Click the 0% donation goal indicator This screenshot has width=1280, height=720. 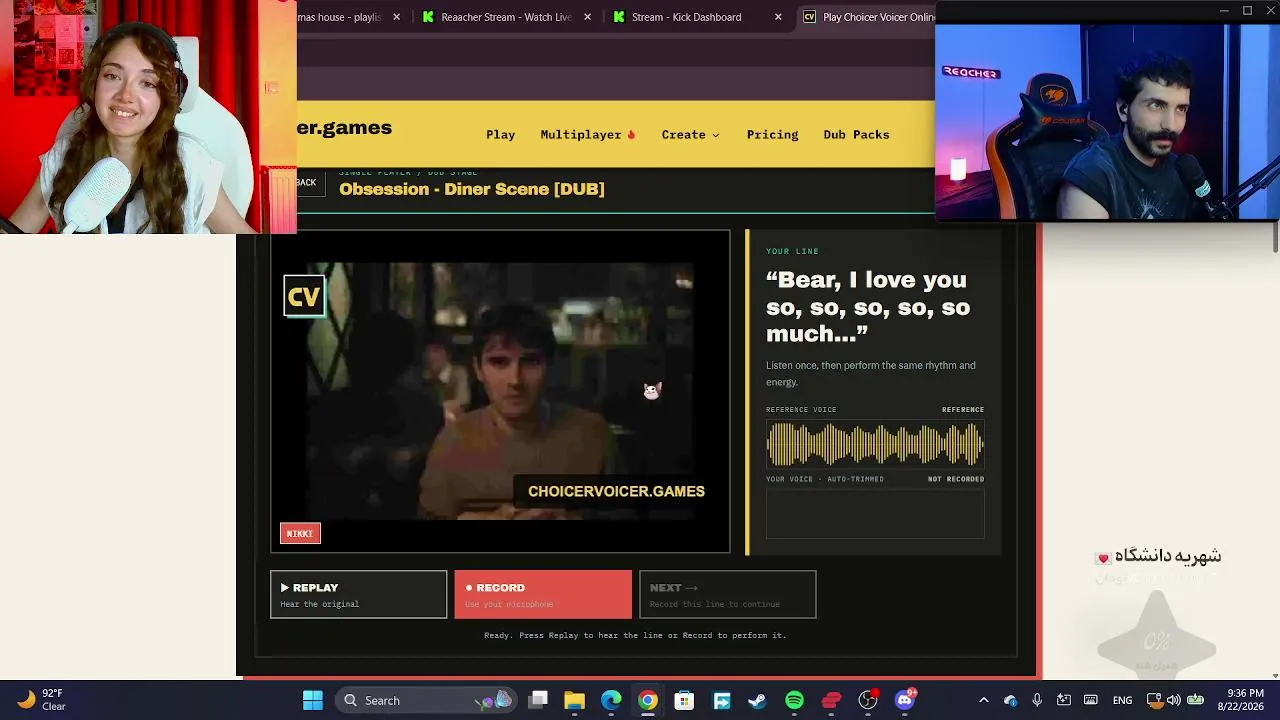tap(1157, 641)
